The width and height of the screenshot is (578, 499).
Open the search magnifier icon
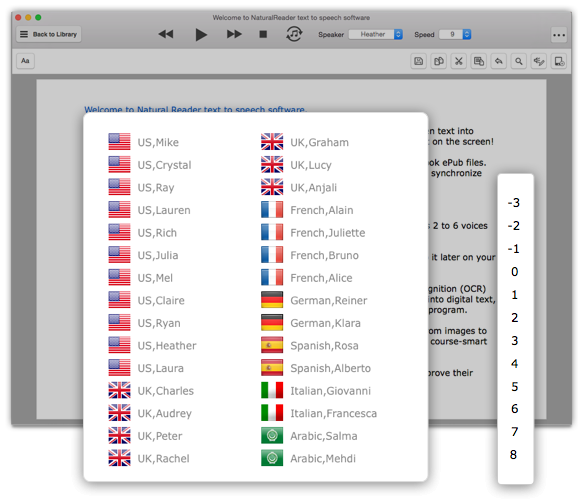coord(519,61)
